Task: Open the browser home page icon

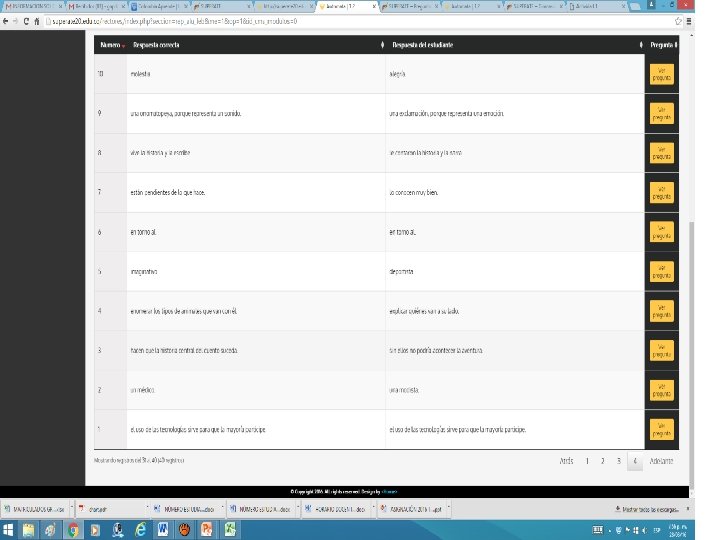Action: point(37,21)
